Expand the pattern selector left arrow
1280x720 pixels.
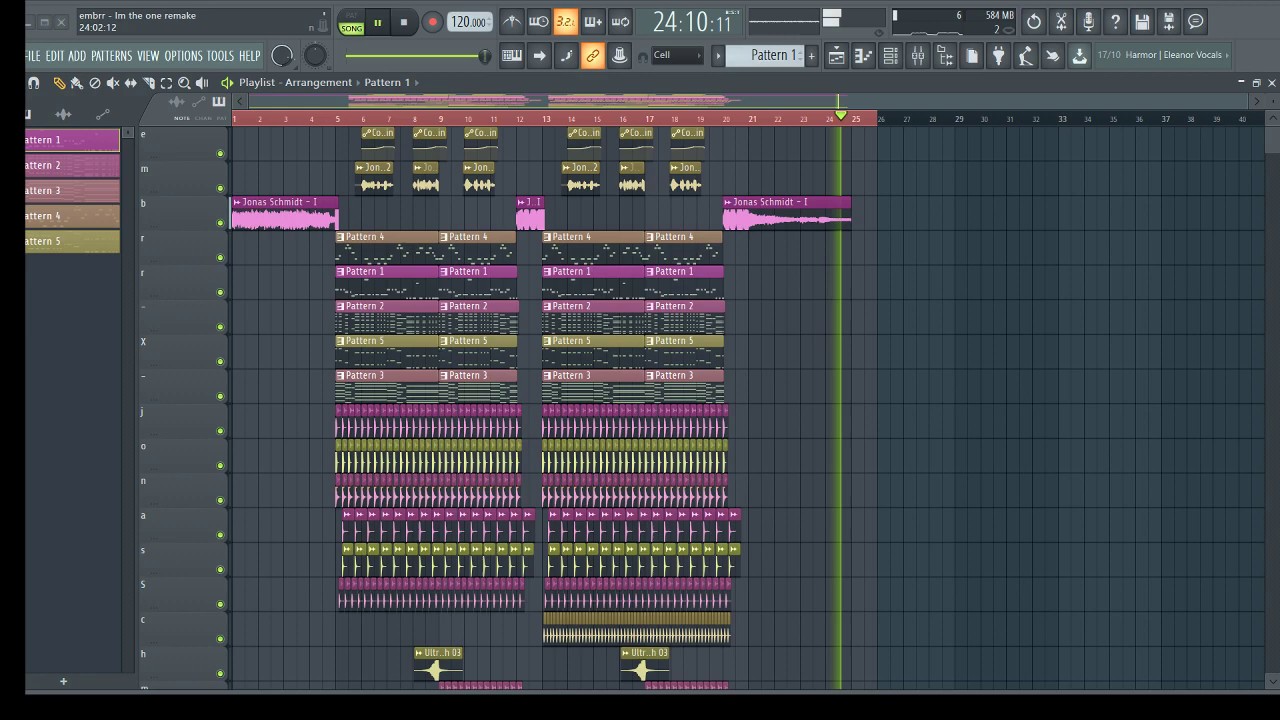coord(718,56)
